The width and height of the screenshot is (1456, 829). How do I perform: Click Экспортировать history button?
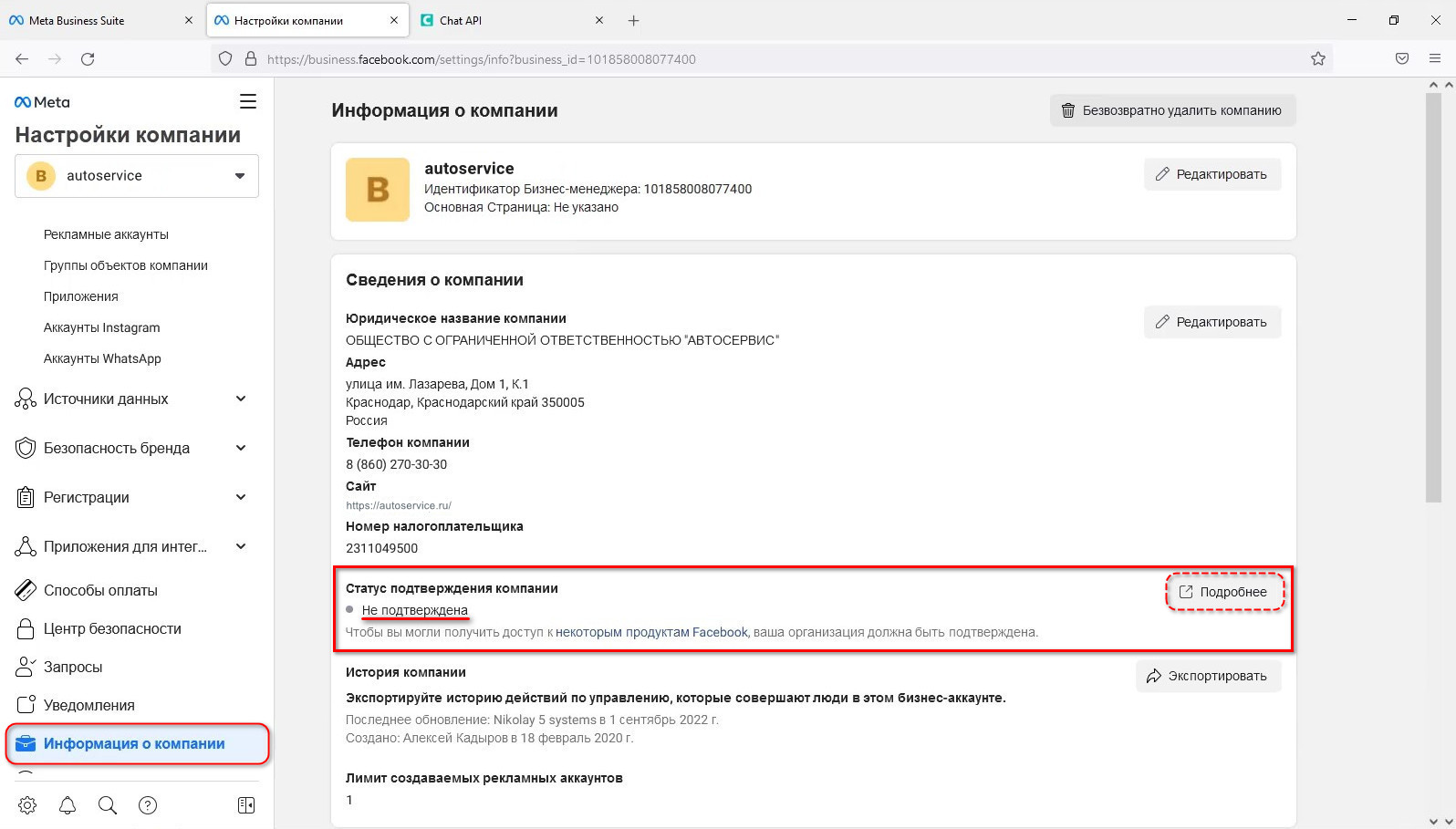point(1208,676)
